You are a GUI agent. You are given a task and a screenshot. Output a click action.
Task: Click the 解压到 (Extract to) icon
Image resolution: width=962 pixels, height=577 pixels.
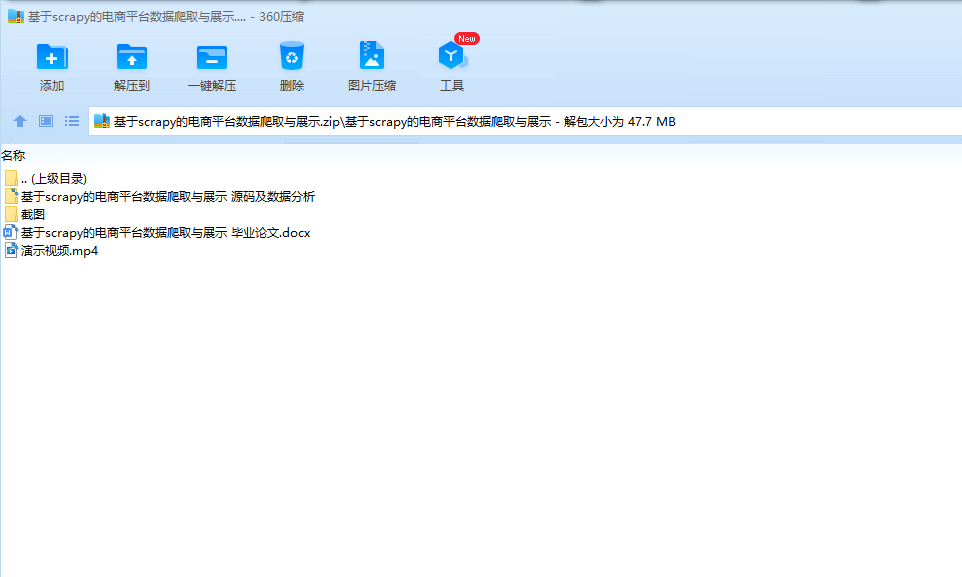[132, 57]
